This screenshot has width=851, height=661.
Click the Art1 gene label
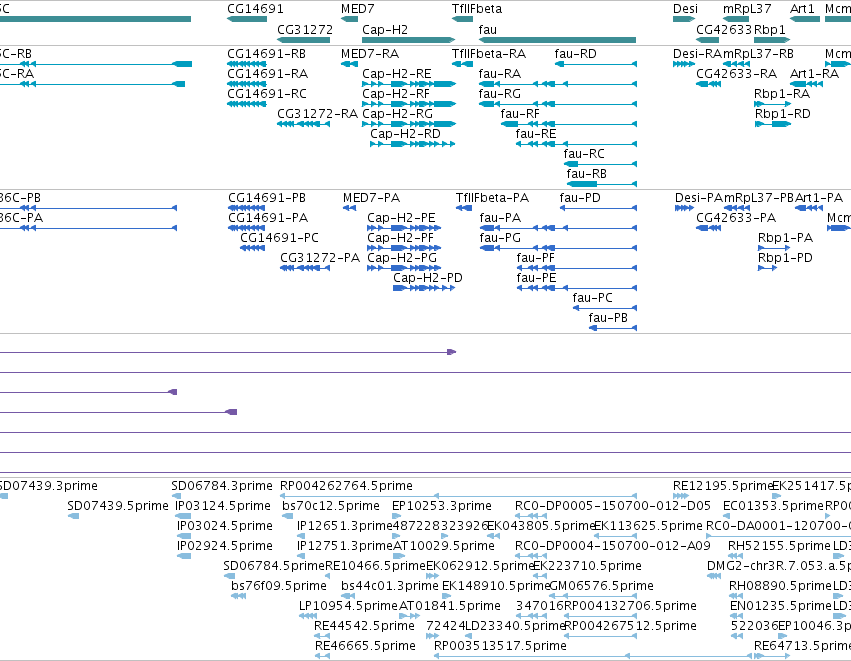802,9
